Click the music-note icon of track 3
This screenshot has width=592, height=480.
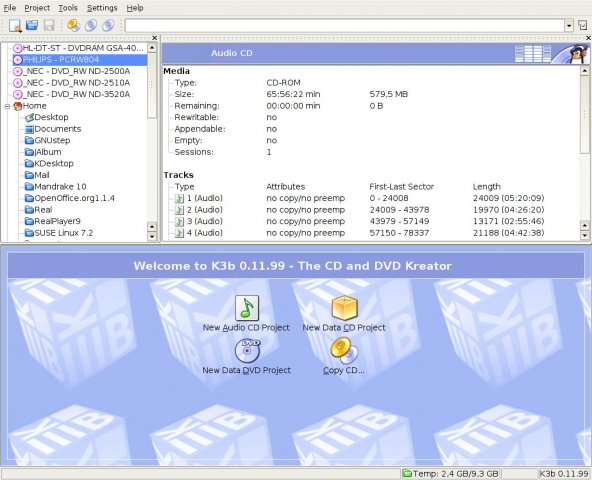click(x=180, y=221)
